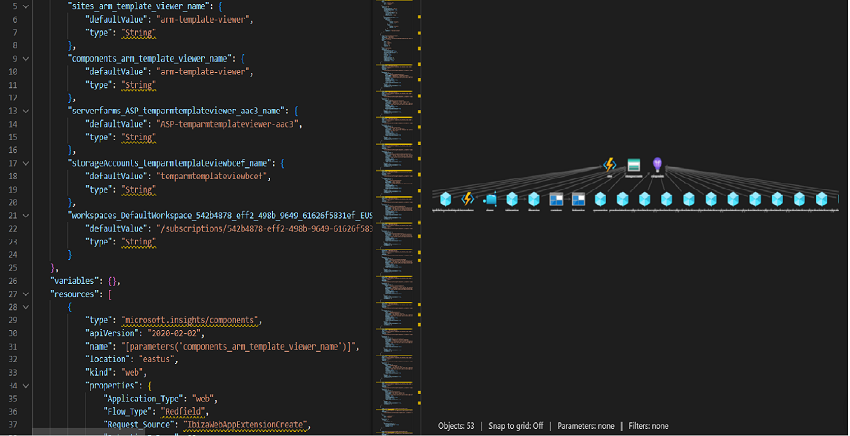Click the "serverfarms_ASP_temparmtemplateviewer_aac3_name" key
The width and height of the screenshot is (850, 436).
point(179,110)
